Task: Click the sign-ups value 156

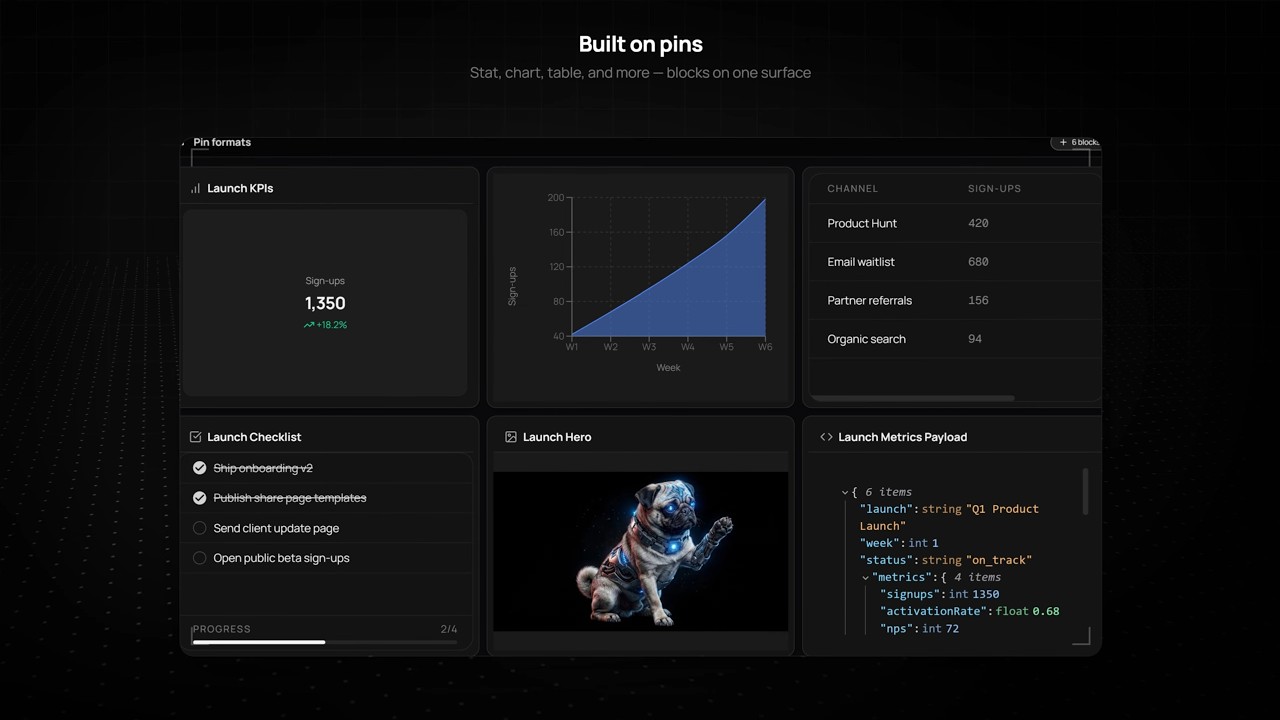Action: (978, 300)
